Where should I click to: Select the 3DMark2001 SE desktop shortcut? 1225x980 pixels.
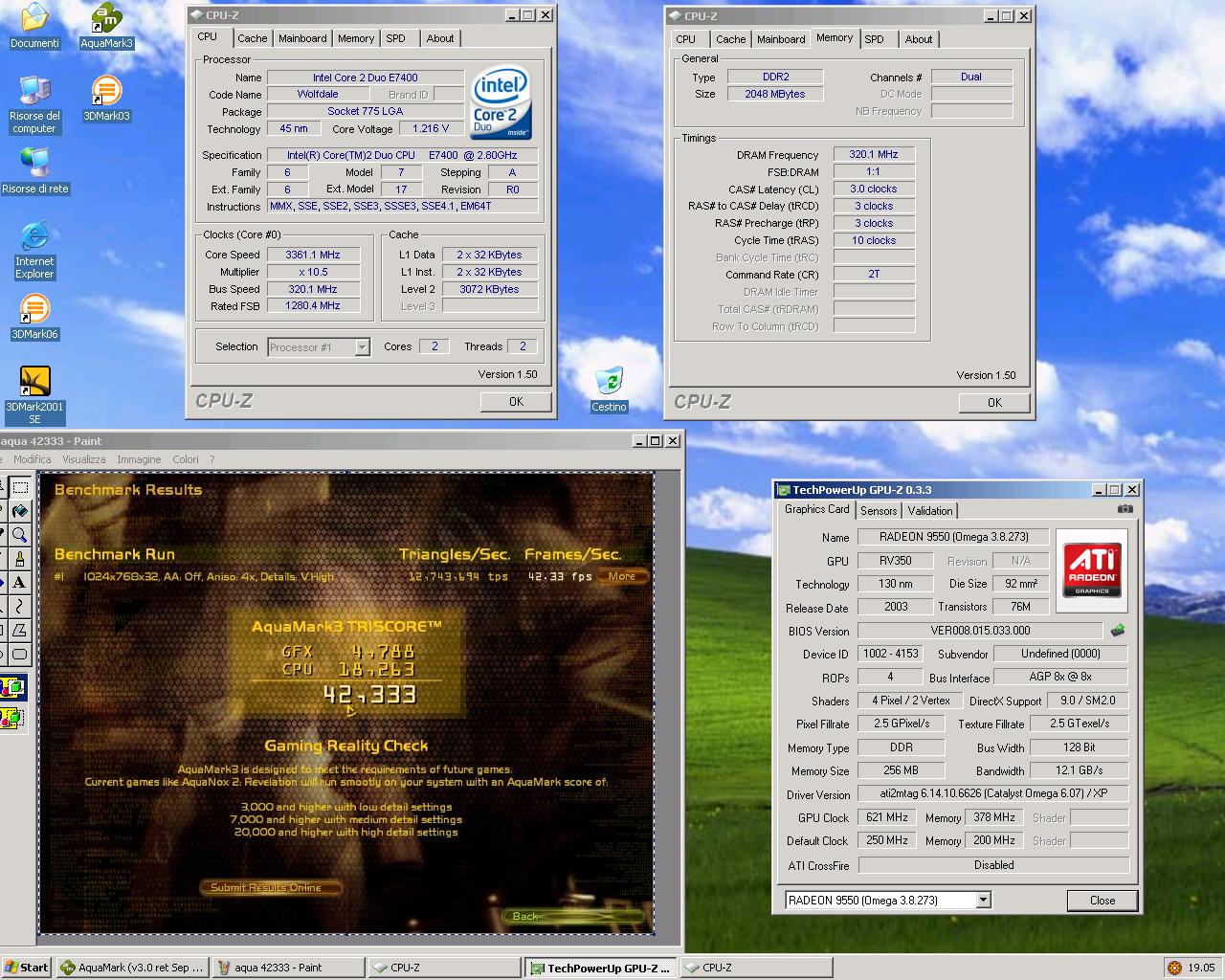point(34,395)
